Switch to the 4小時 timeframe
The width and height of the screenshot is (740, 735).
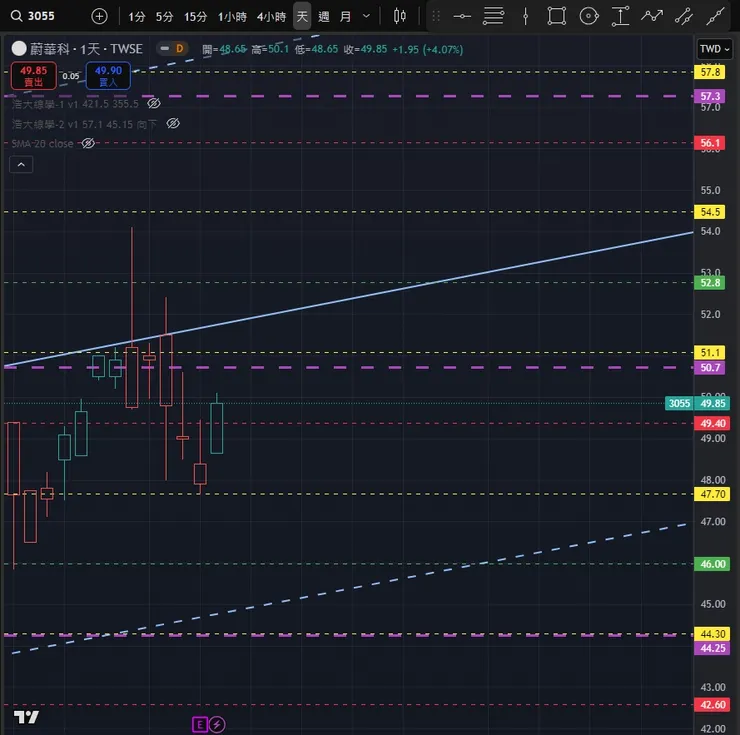(x=271, y=17)
